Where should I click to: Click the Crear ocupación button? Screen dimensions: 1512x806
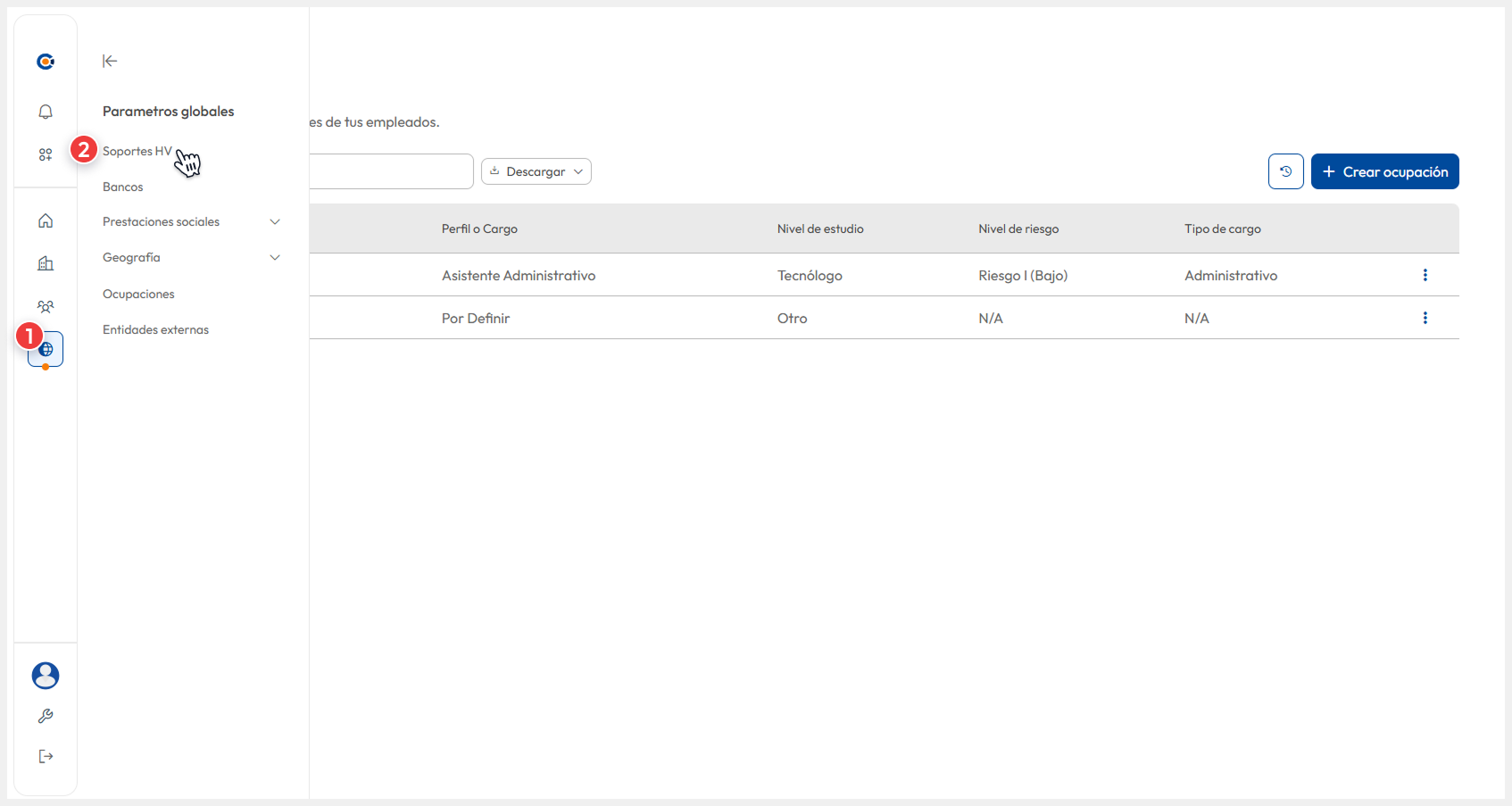1384,171
